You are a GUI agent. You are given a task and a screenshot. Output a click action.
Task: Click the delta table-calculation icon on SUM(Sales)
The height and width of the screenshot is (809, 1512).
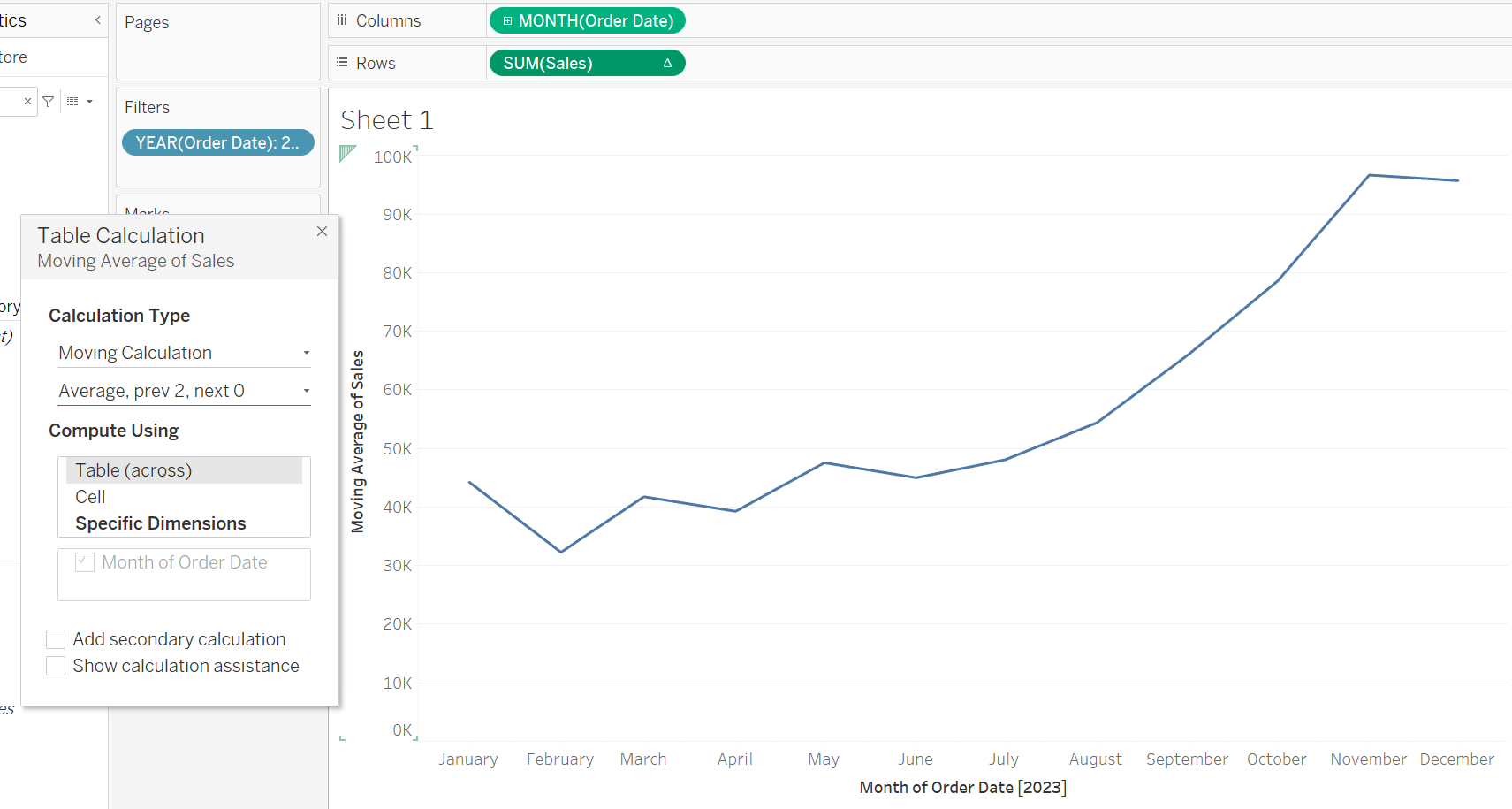(666, 62)
